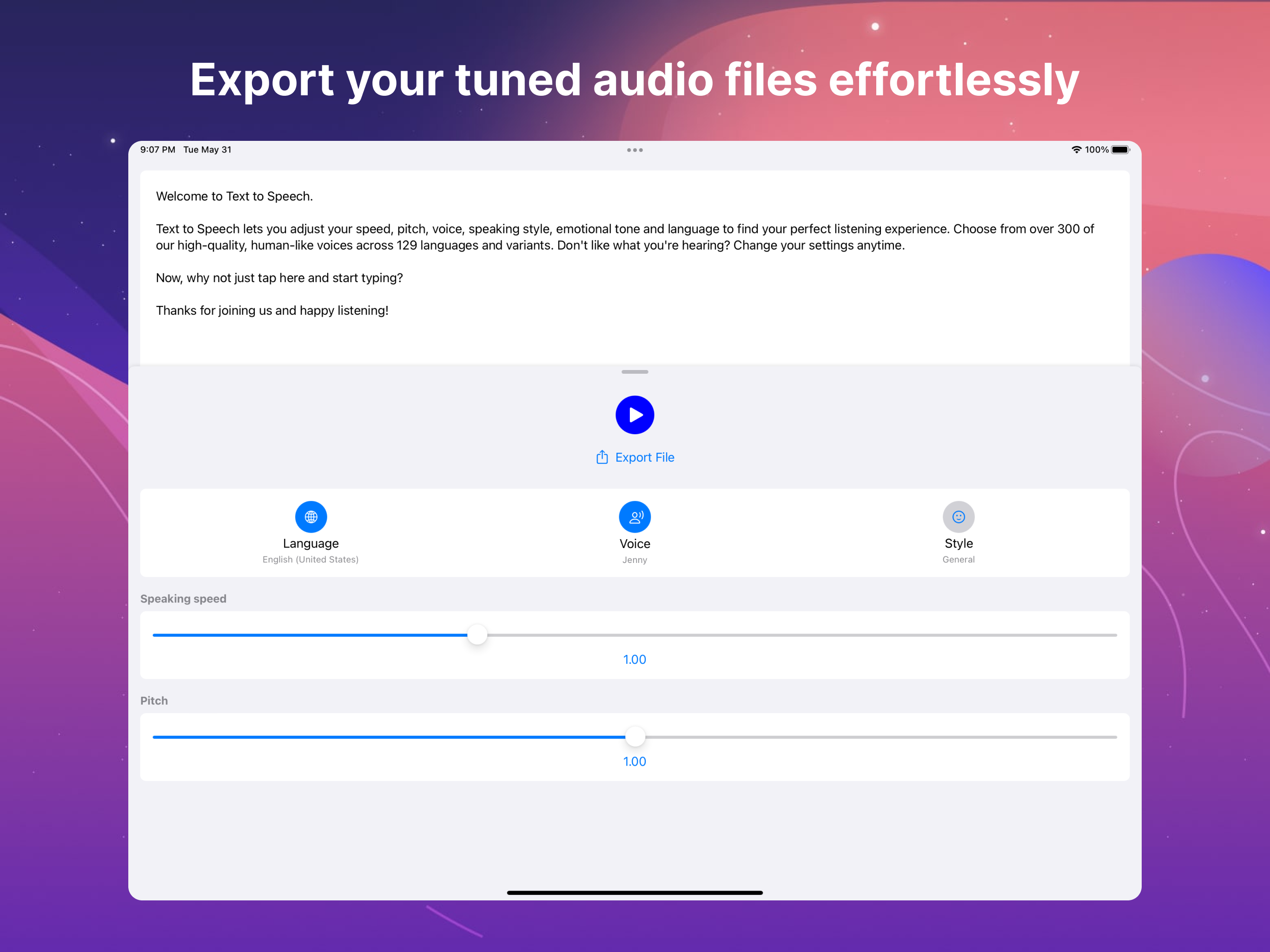1270x952 pixels.
Task: Adjust the Speaking speed slider knob
Action: 477,635
